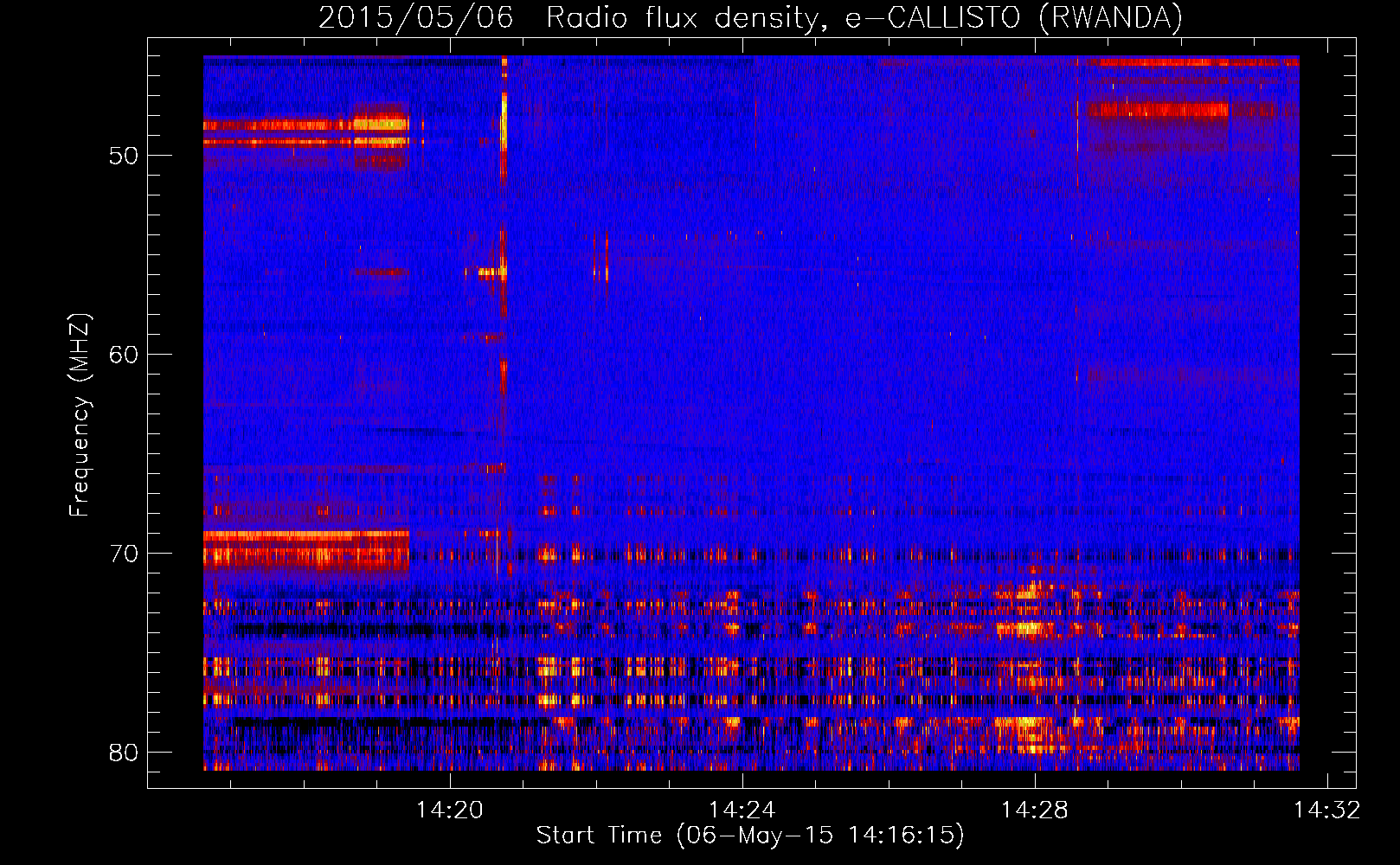Click the 14:24 time tick label
1400x865 pixels.
[742, 811]
